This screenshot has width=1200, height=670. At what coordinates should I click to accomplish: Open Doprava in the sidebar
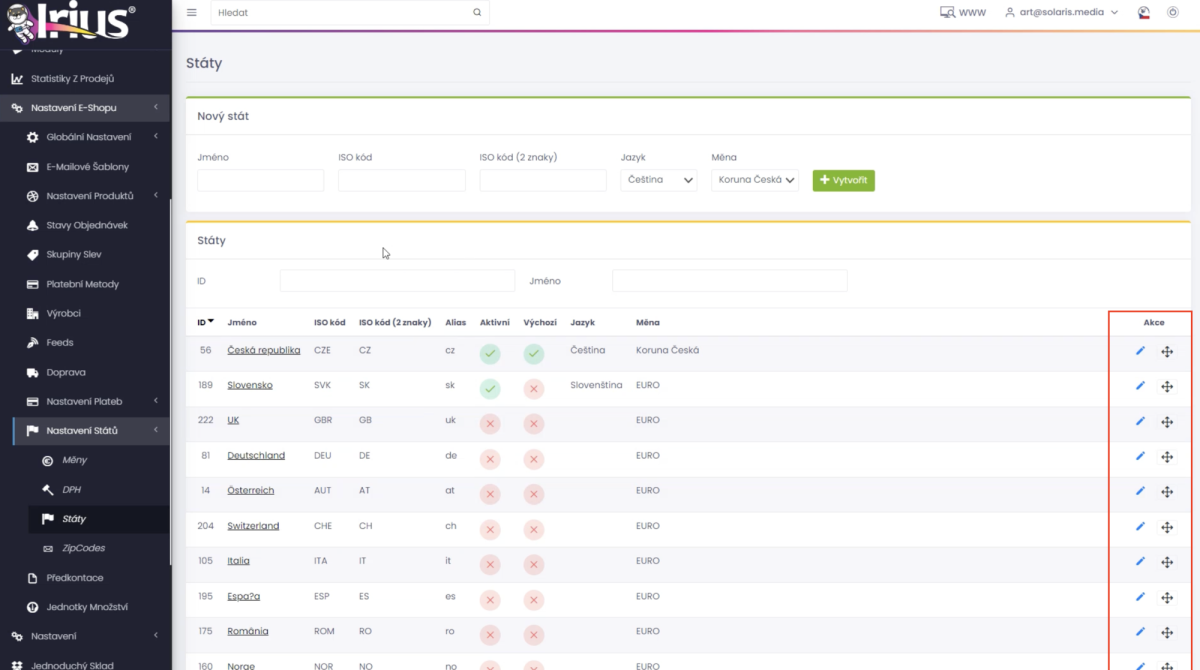pos(66,372)
